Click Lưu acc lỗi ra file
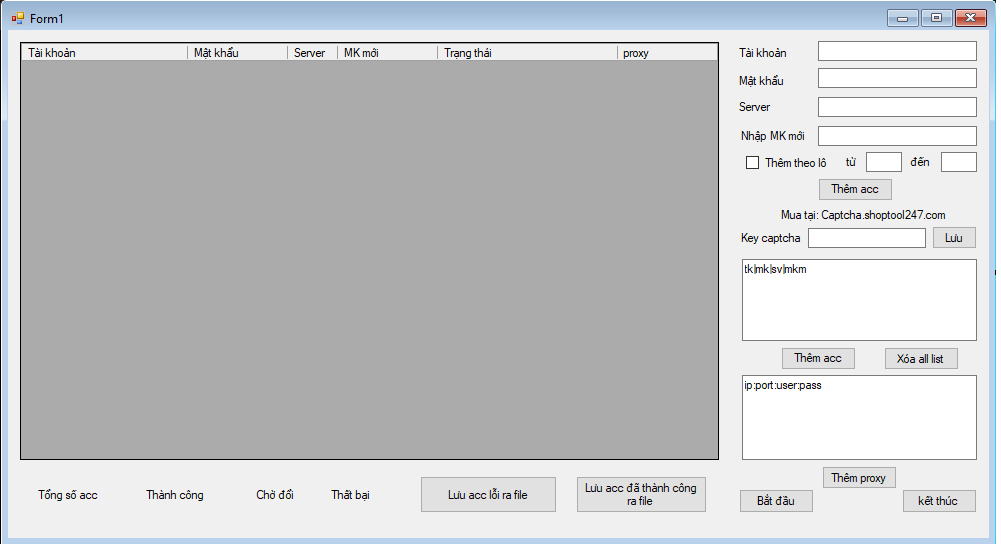 488,494
